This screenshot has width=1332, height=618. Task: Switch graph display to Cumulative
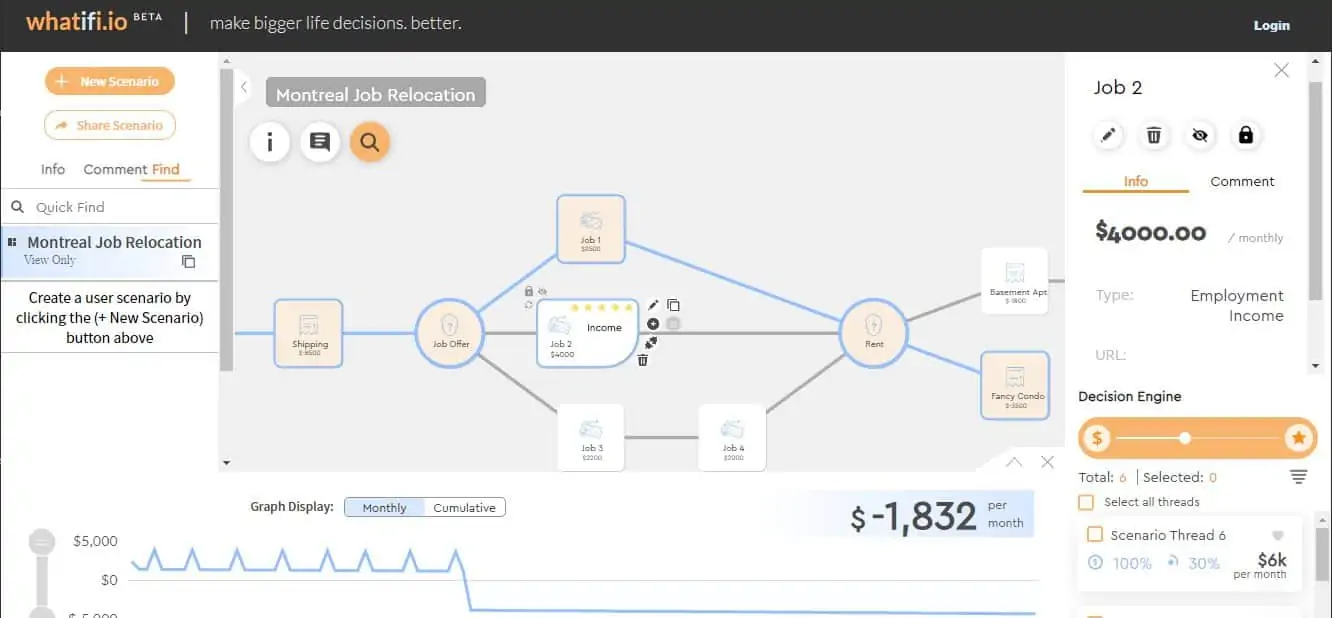pyautogui.click(x=464, y=508)
